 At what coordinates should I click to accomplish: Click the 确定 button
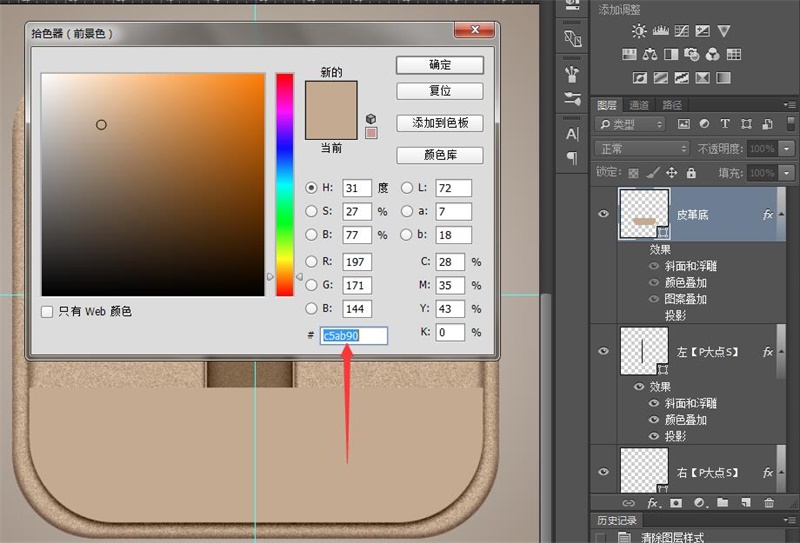(x=440, y=65)
